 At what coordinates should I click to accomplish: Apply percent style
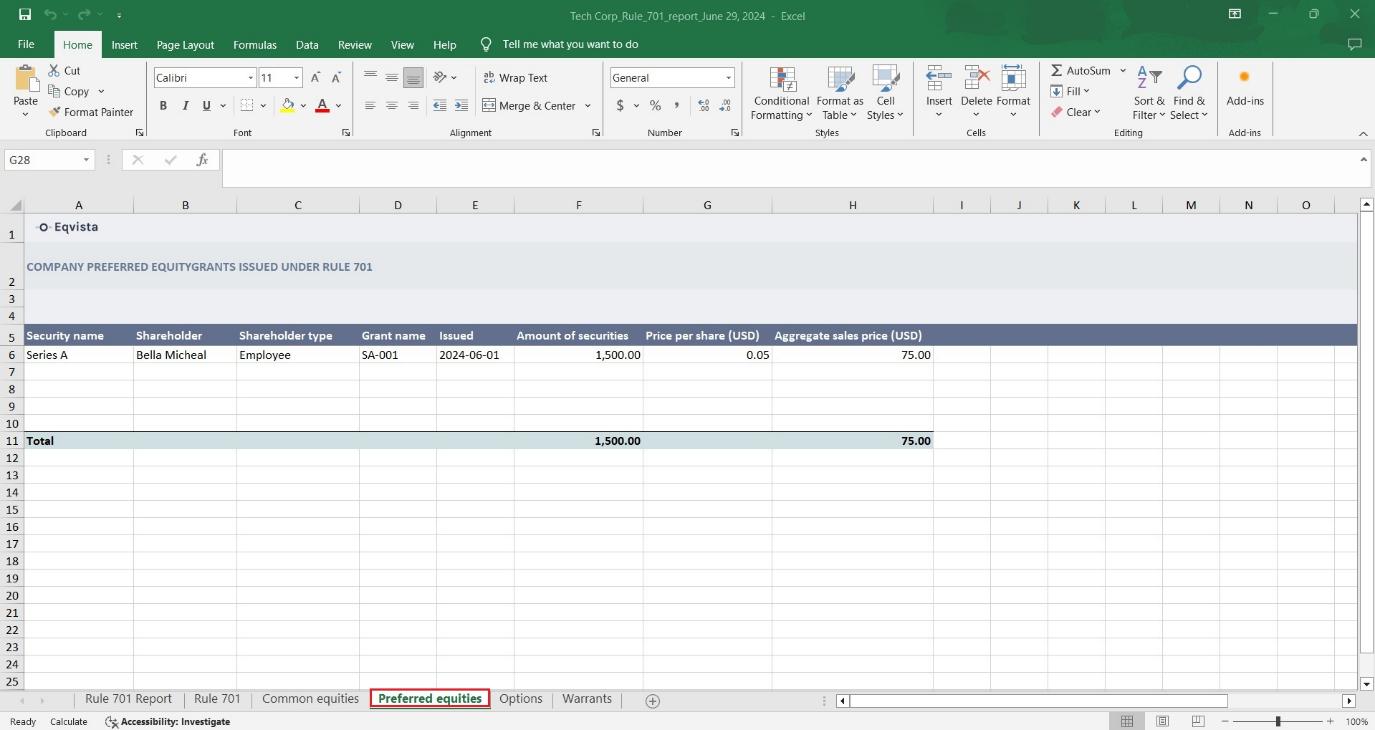655,105
